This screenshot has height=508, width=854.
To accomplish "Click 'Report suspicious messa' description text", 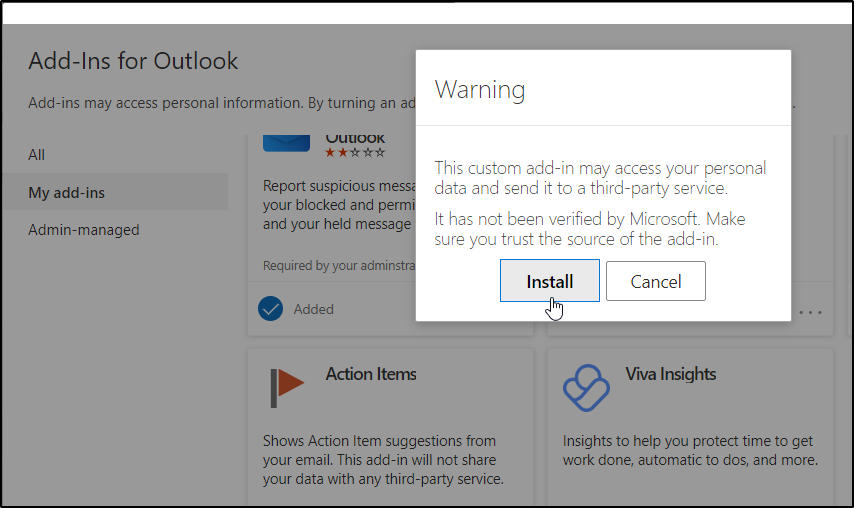I will click(339, 205).
